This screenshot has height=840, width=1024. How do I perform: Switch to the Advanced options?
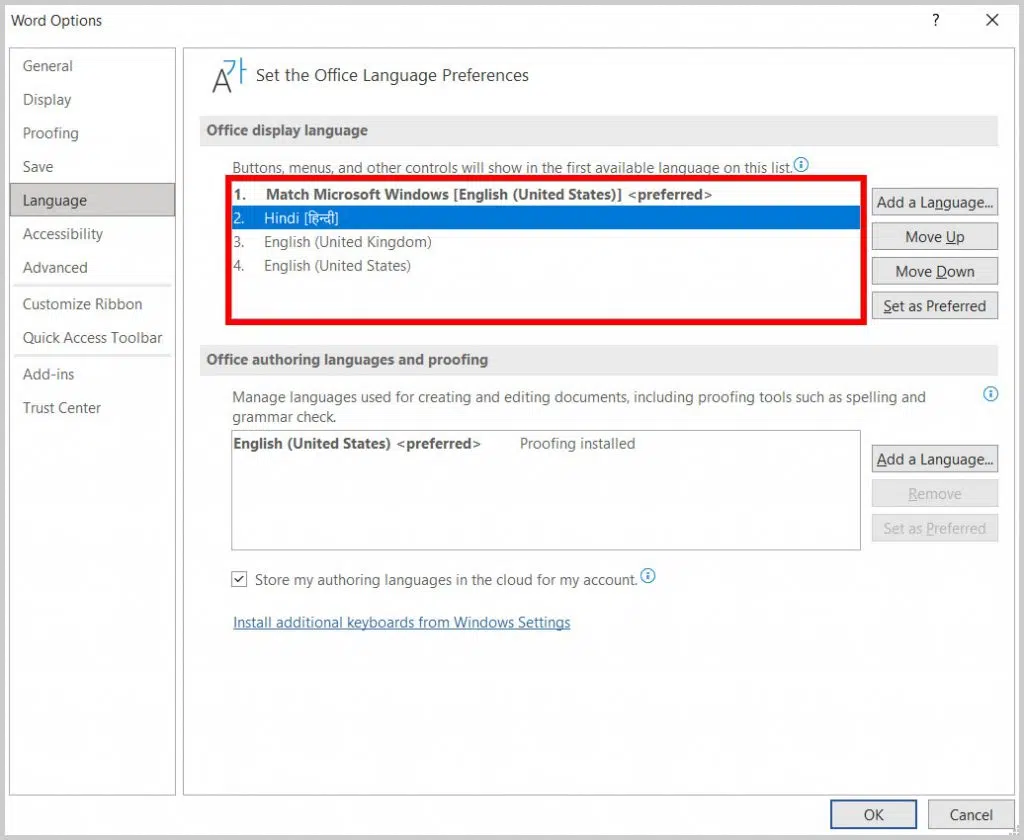click(93, 267)
